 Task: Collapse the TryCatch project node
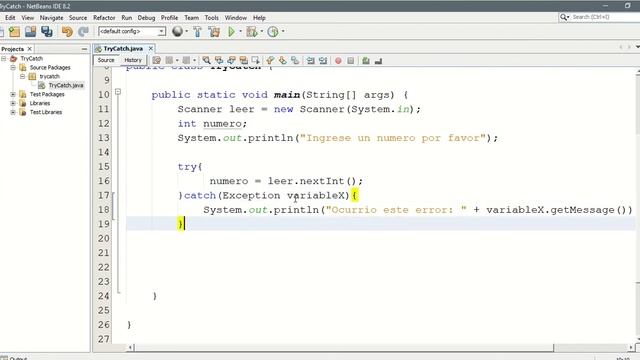coord(4,59)
